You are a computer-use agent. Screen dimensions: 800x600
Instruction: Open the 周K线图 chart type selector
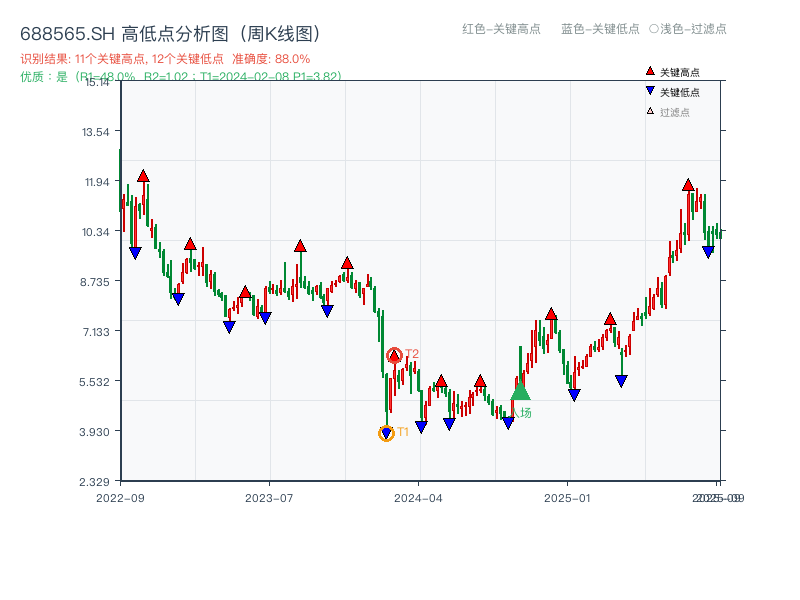tap(283, 31)
